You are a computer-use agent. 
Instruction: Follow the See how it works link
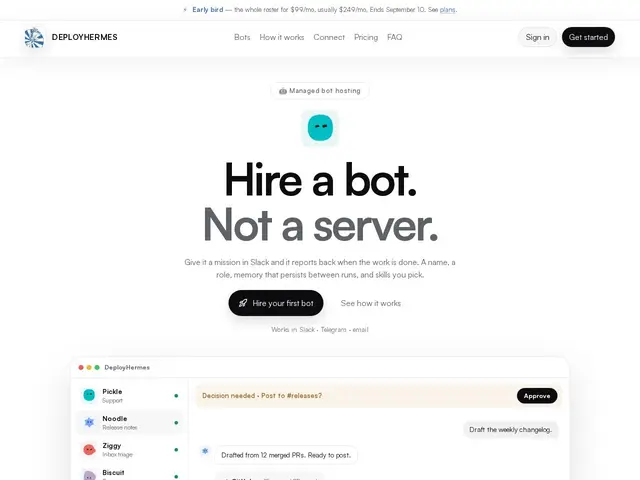(371, 303)
